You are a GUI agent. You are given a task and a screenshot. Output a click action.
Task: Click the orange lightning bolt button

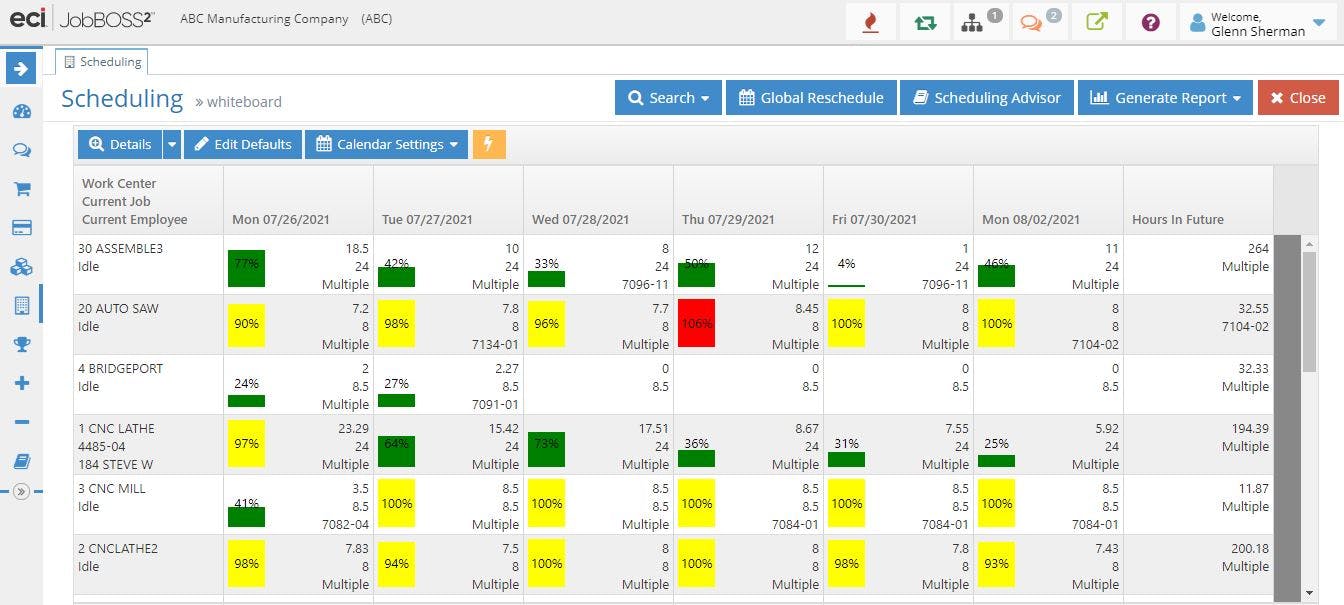489,144
